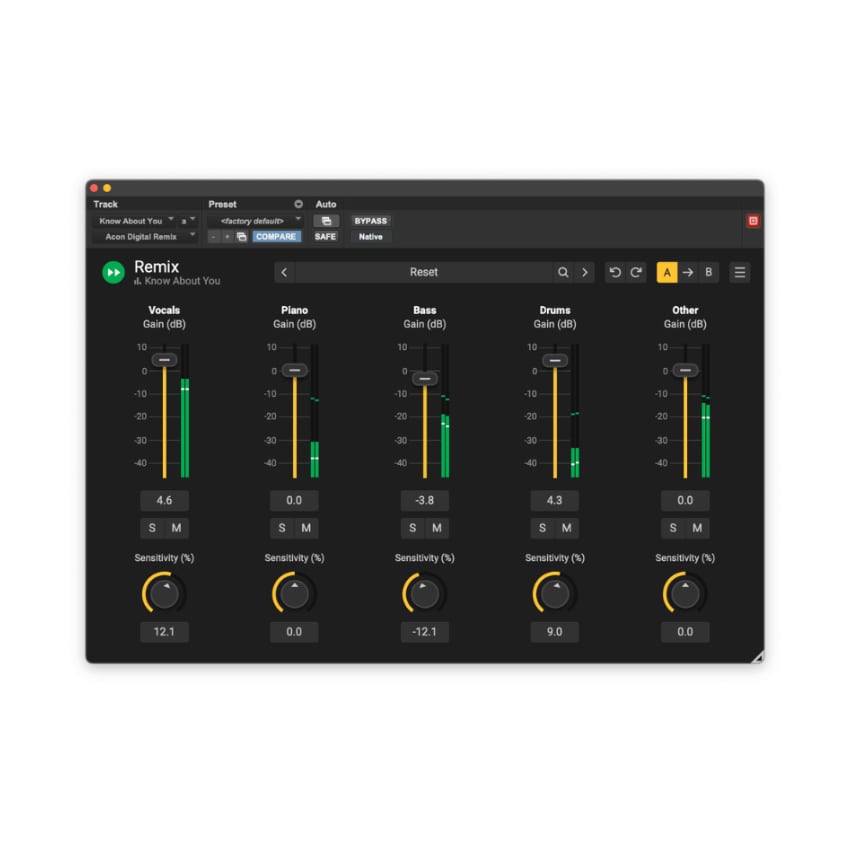Click the Bass gain fader handle
The width and height of the screenshot is (850, 850).
tap(425, 378)
